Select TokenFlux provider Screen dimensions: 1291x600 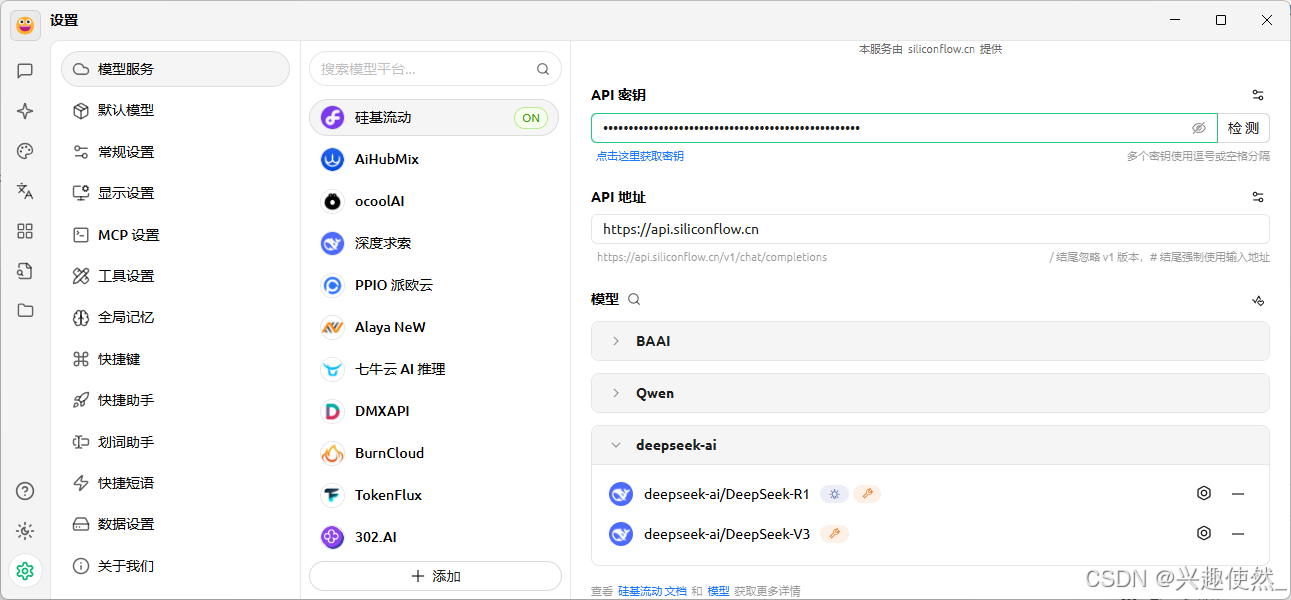(434, 495)
